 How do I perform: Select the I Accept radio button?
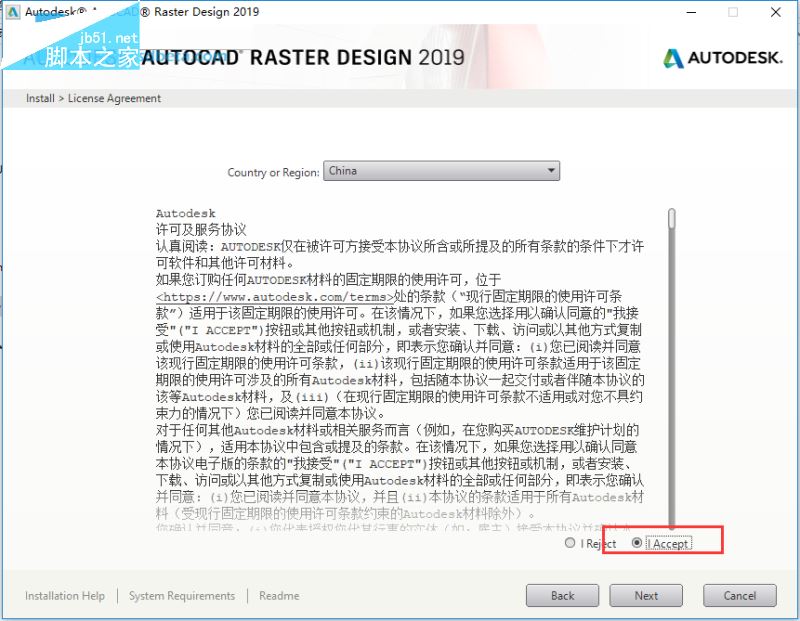(x=636, y=543)
